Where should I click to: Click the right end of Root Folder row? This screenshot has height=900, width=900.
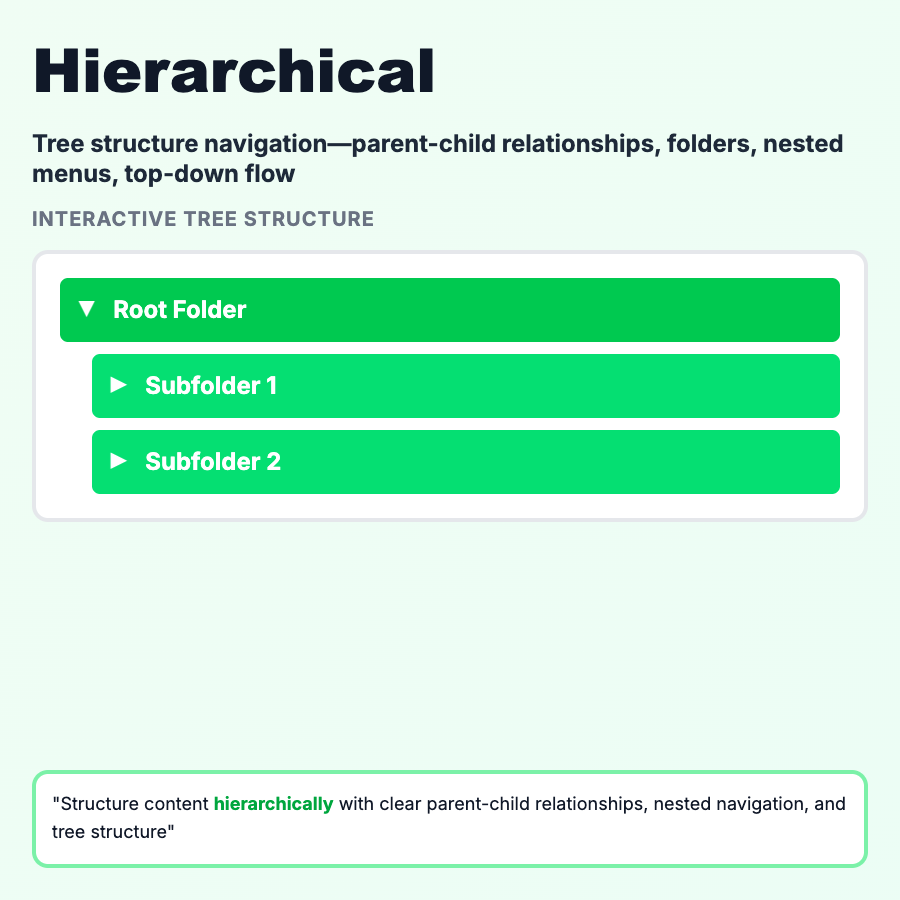click(x=800, y=310)
